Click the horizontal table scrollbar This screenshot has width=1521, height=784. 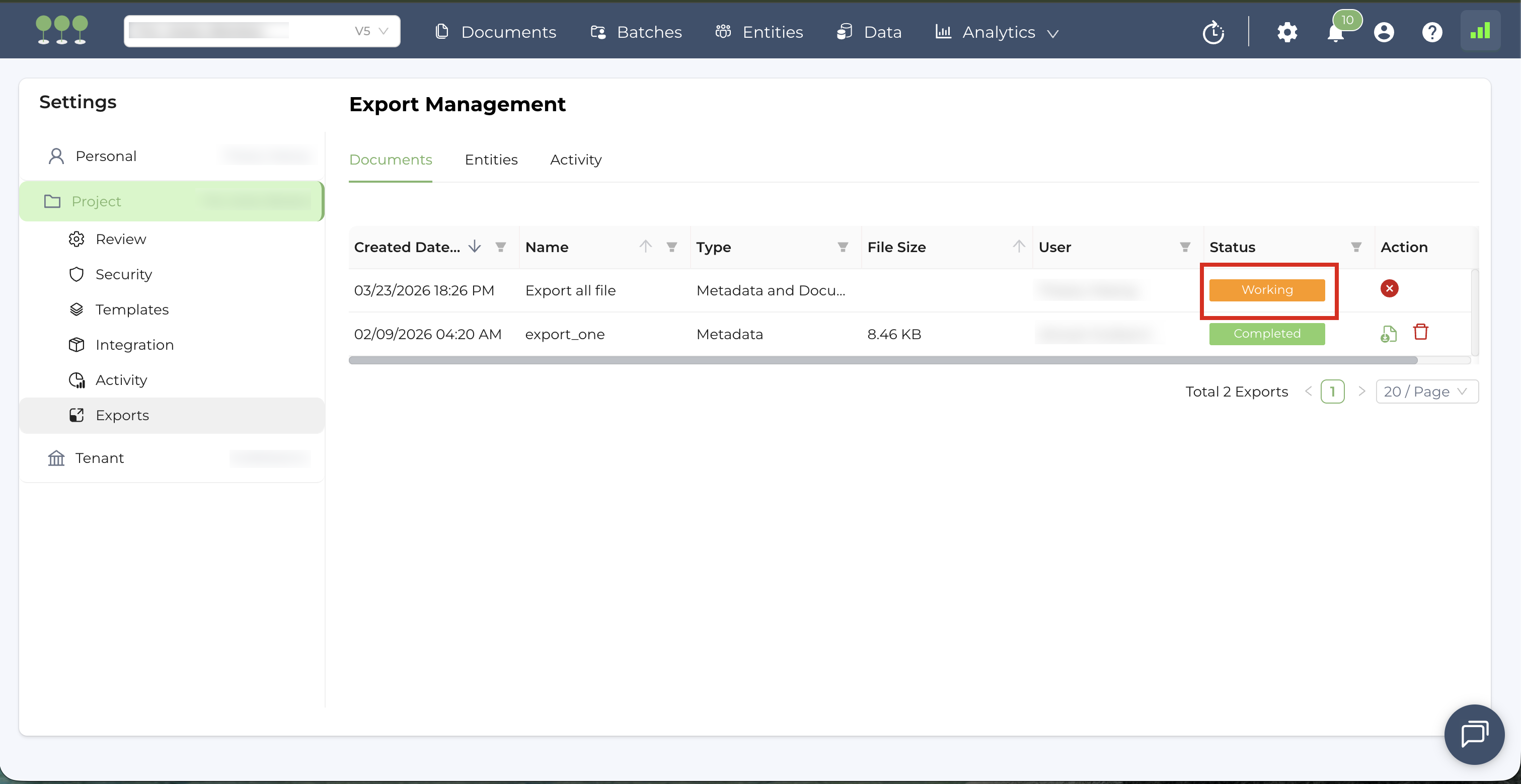tap(882, 360)
